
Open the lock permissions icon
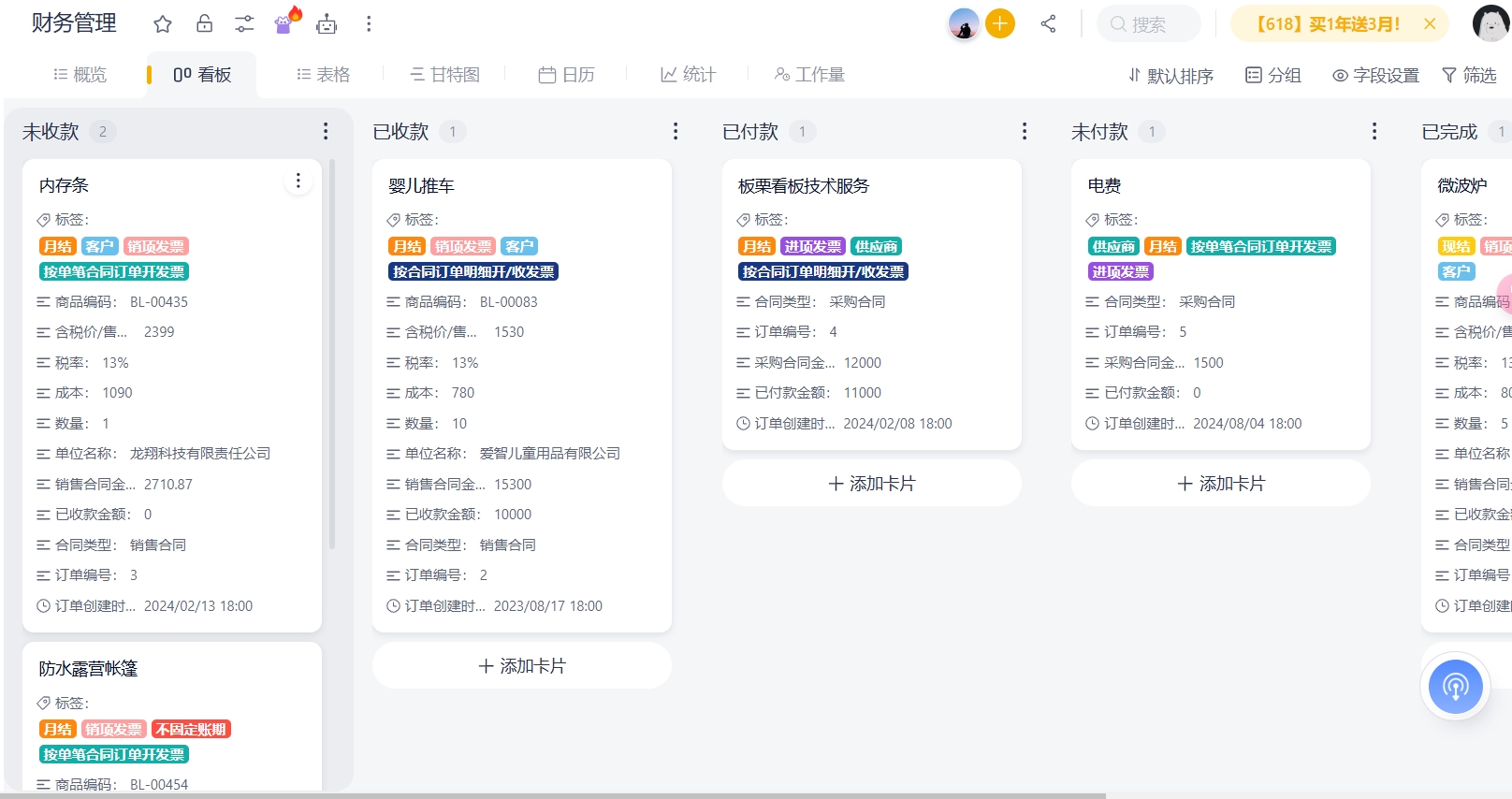(204, 23)
